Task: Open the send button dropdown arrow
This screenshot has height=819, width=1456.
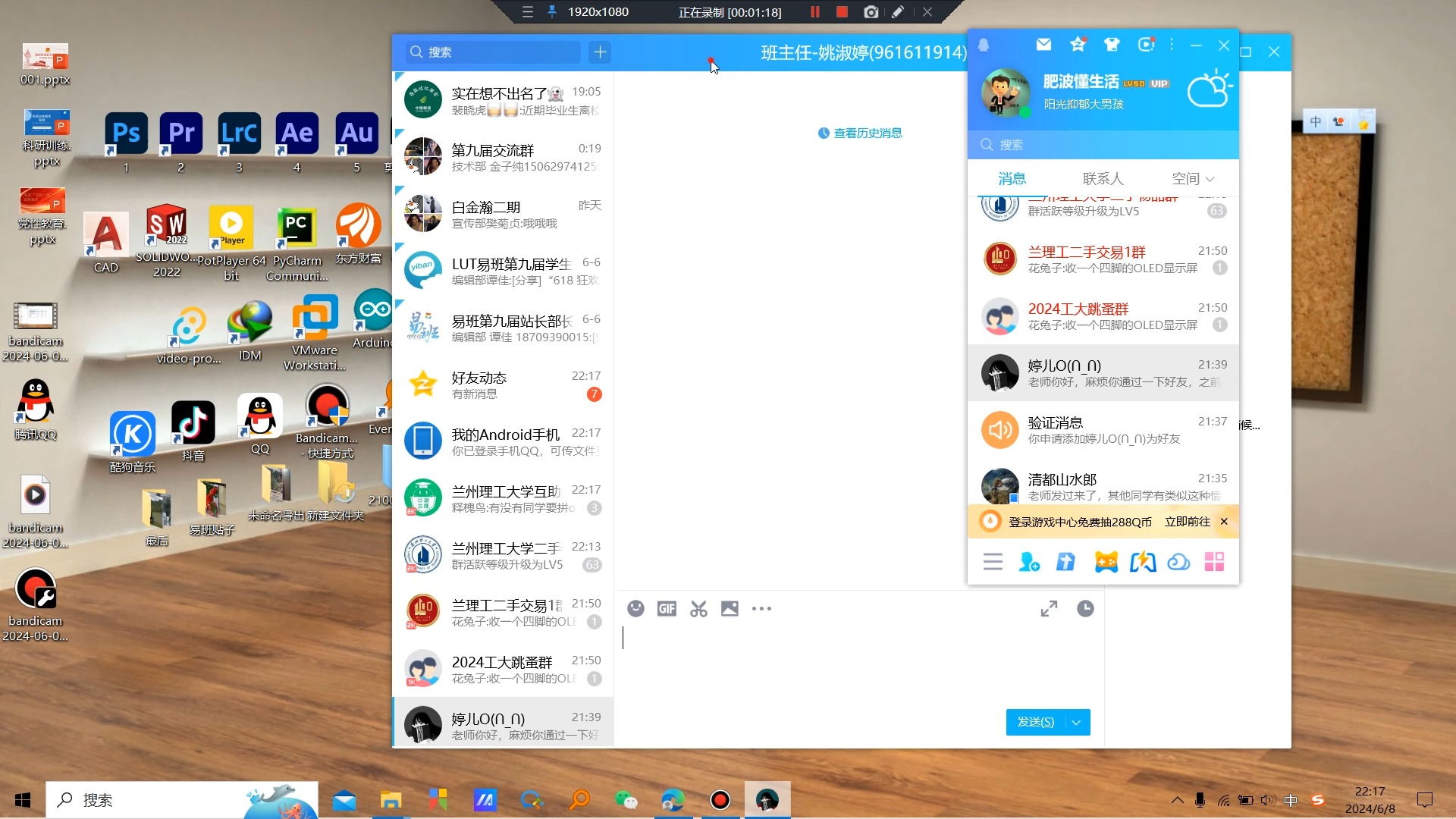Action: click(1076, 723)
